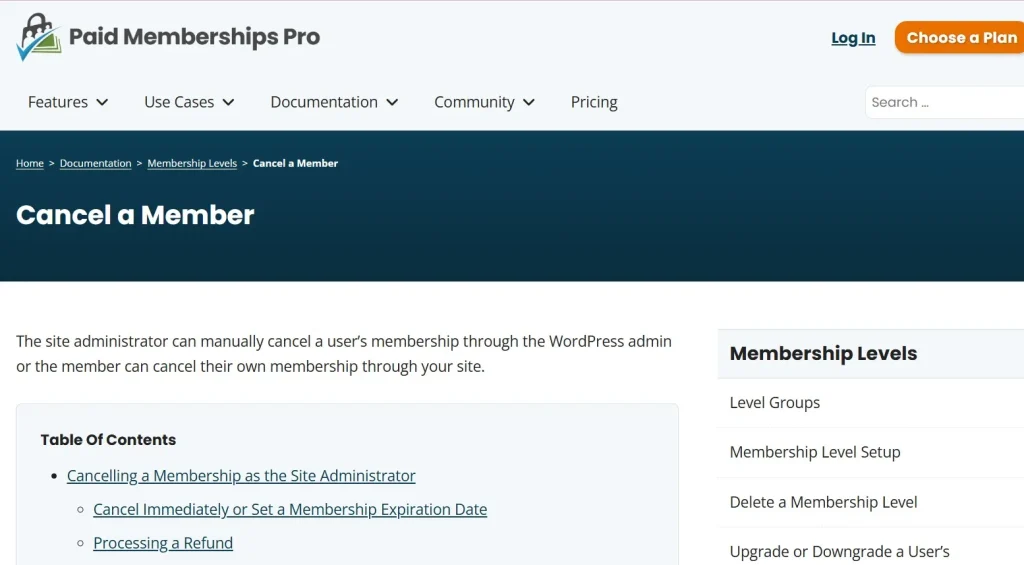Viewport: 1024px width, 565px height.
Task: Expand the Features menu chevron
Action: coord(102,102)
